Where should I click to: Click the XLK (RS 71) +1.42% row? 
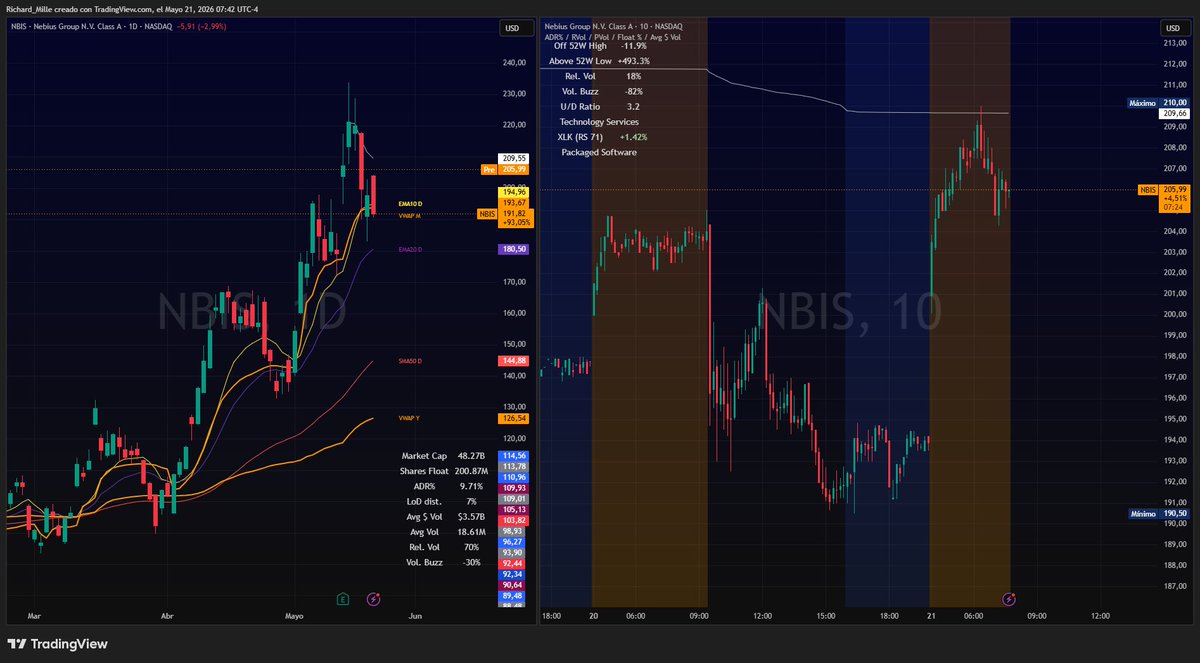(x=602, y=137)
